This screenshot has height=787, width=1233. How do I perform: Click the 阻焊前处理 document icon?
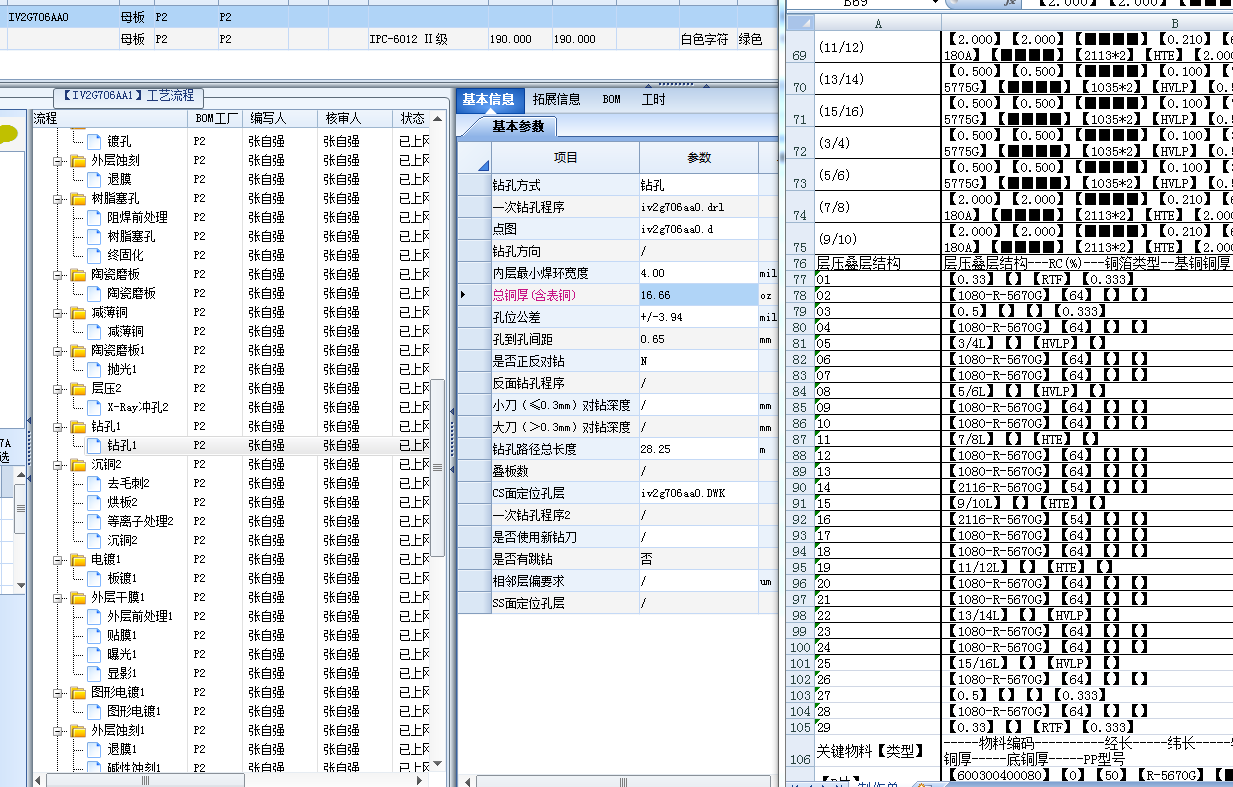point(95,217)
